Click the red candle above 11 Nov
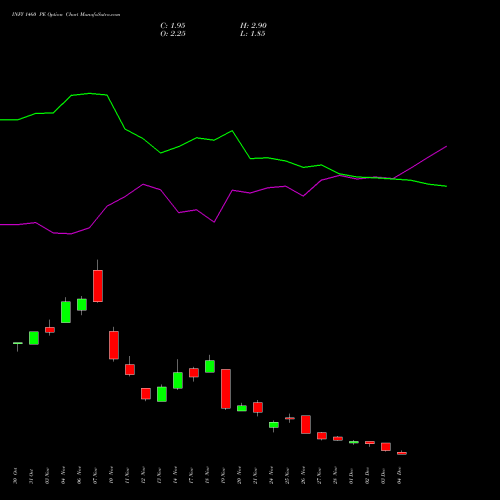The height and width of the screenshot is (500, 500). coord(130,369)
